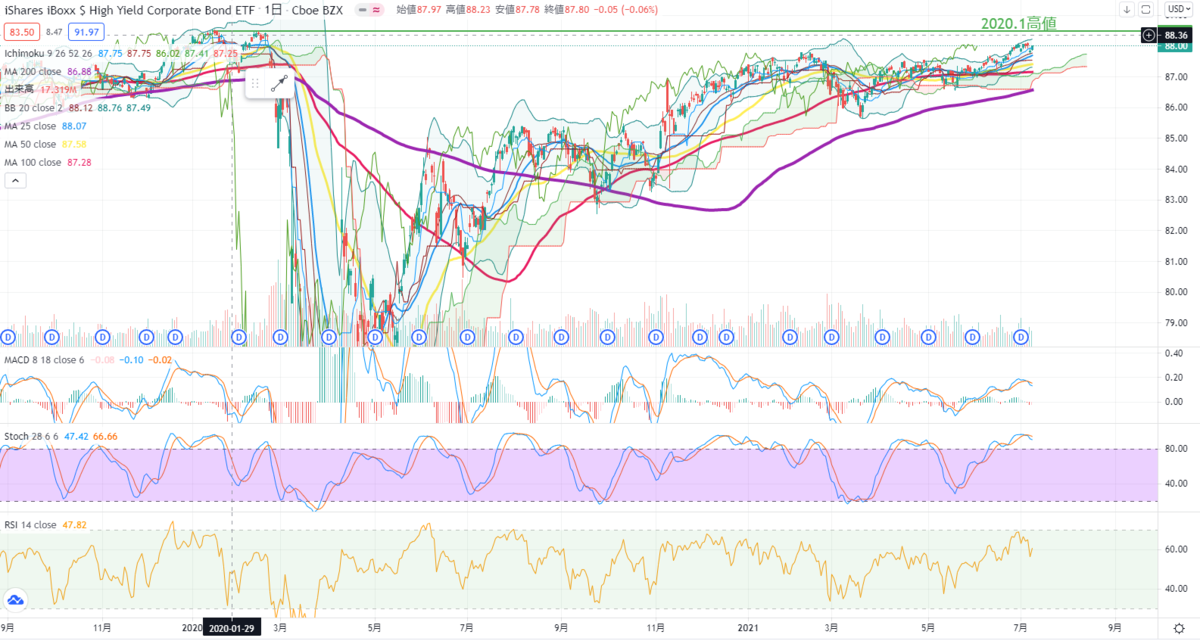Click the 2020-01-29 date tag on the time axis
The height and width of the screenshot is (641, 1200).
point(232,630)
